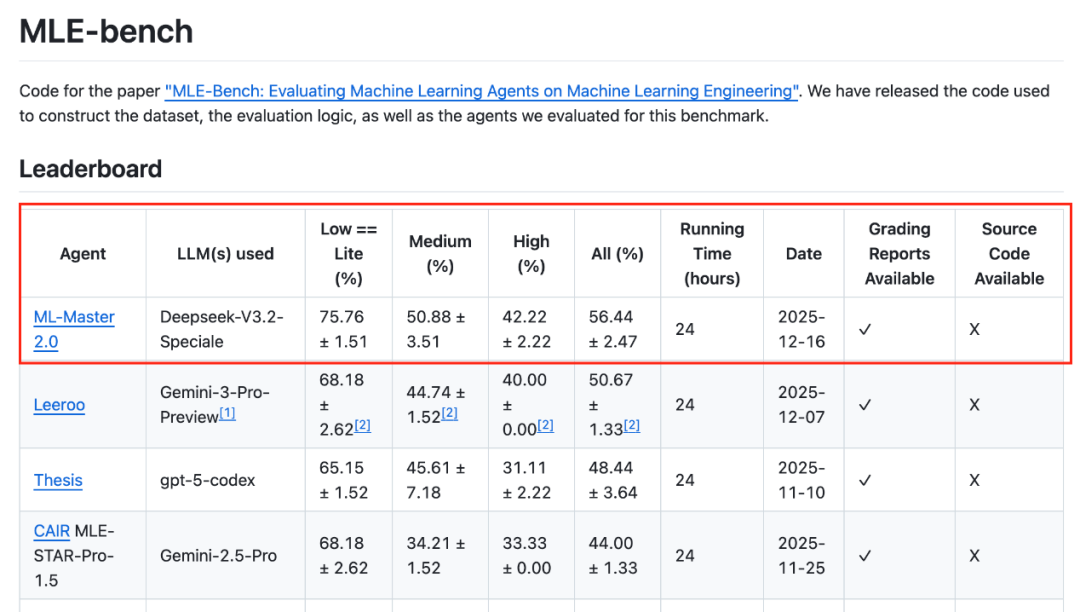Select the Deepseek-V3.2-Speciale table cell

coord(222,329)
